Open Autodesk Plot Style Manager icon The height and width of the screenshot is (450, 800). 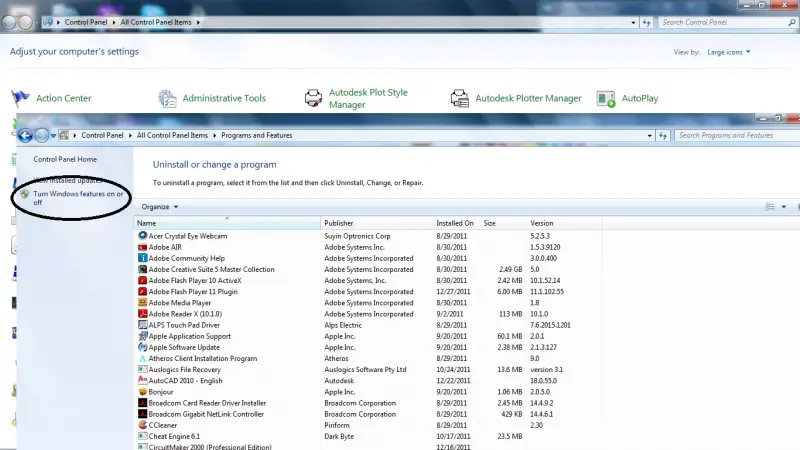pyautogui.click(x=313, y=98)
